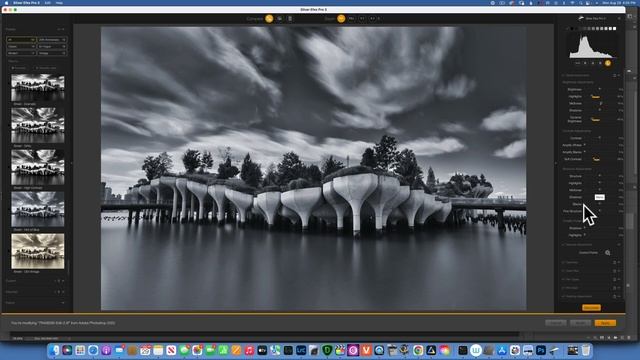The width and height of the screenshot is (640, 360).
Task: Click the Brightness slider handle
Action: click(x=600, y=89)
